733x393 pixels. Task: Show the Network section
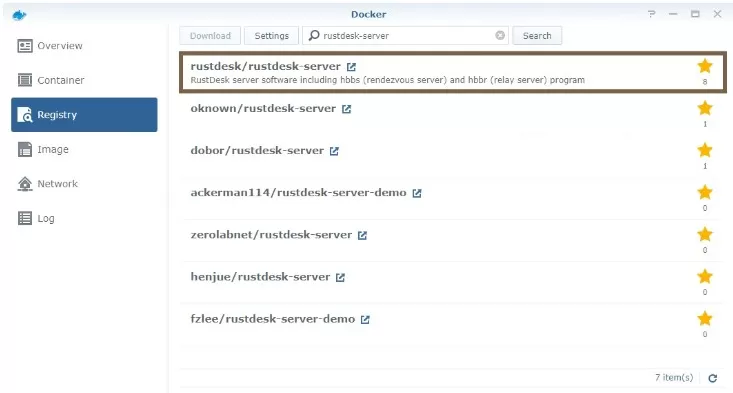click(84, 184)
